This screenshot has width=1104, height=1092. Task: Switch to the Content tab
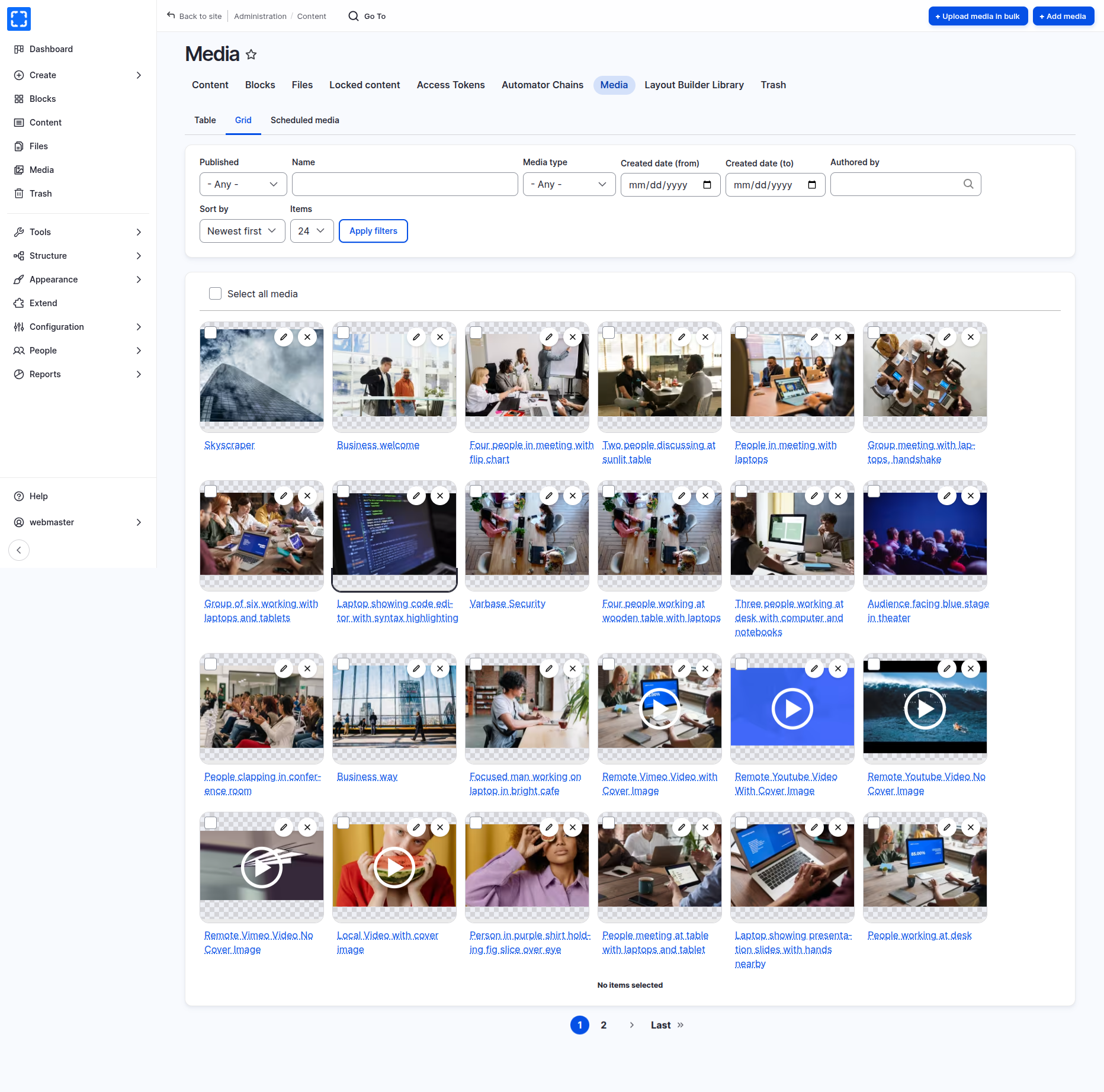(x=210, y=85)
